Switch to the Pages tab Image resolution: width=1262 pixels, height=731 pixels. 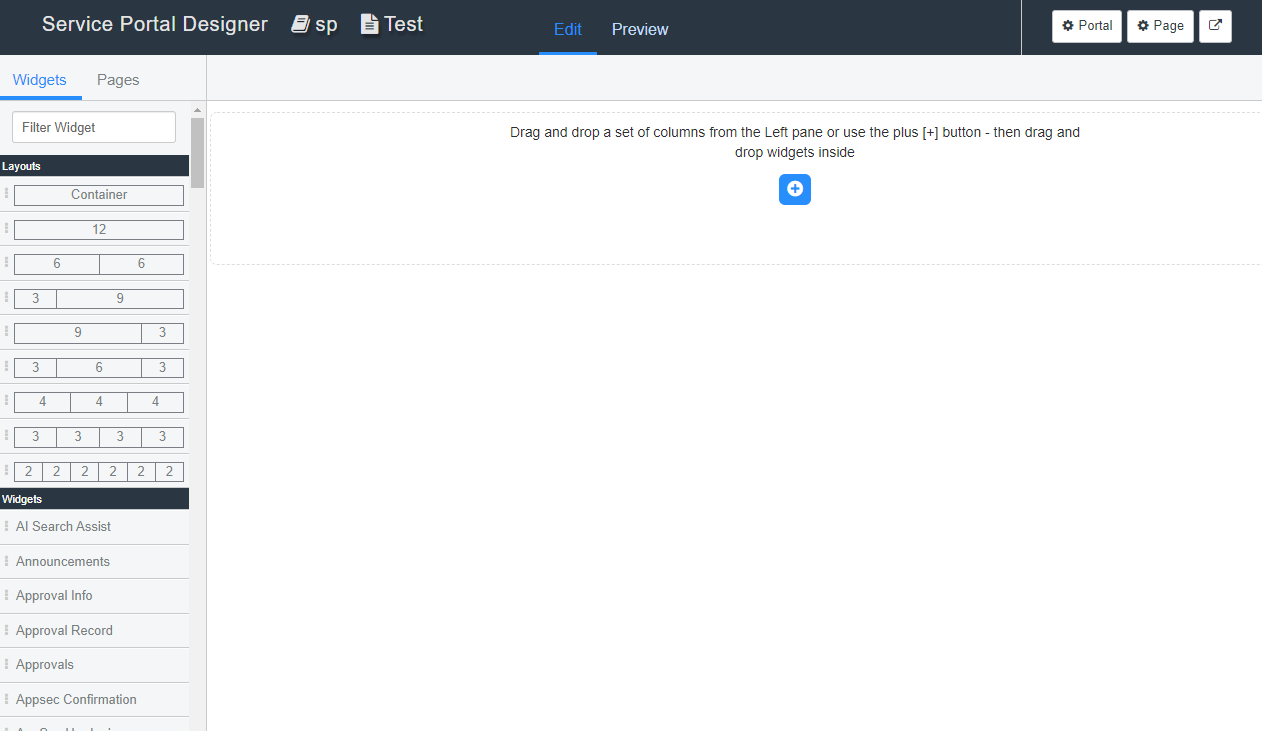click(117, 80)
